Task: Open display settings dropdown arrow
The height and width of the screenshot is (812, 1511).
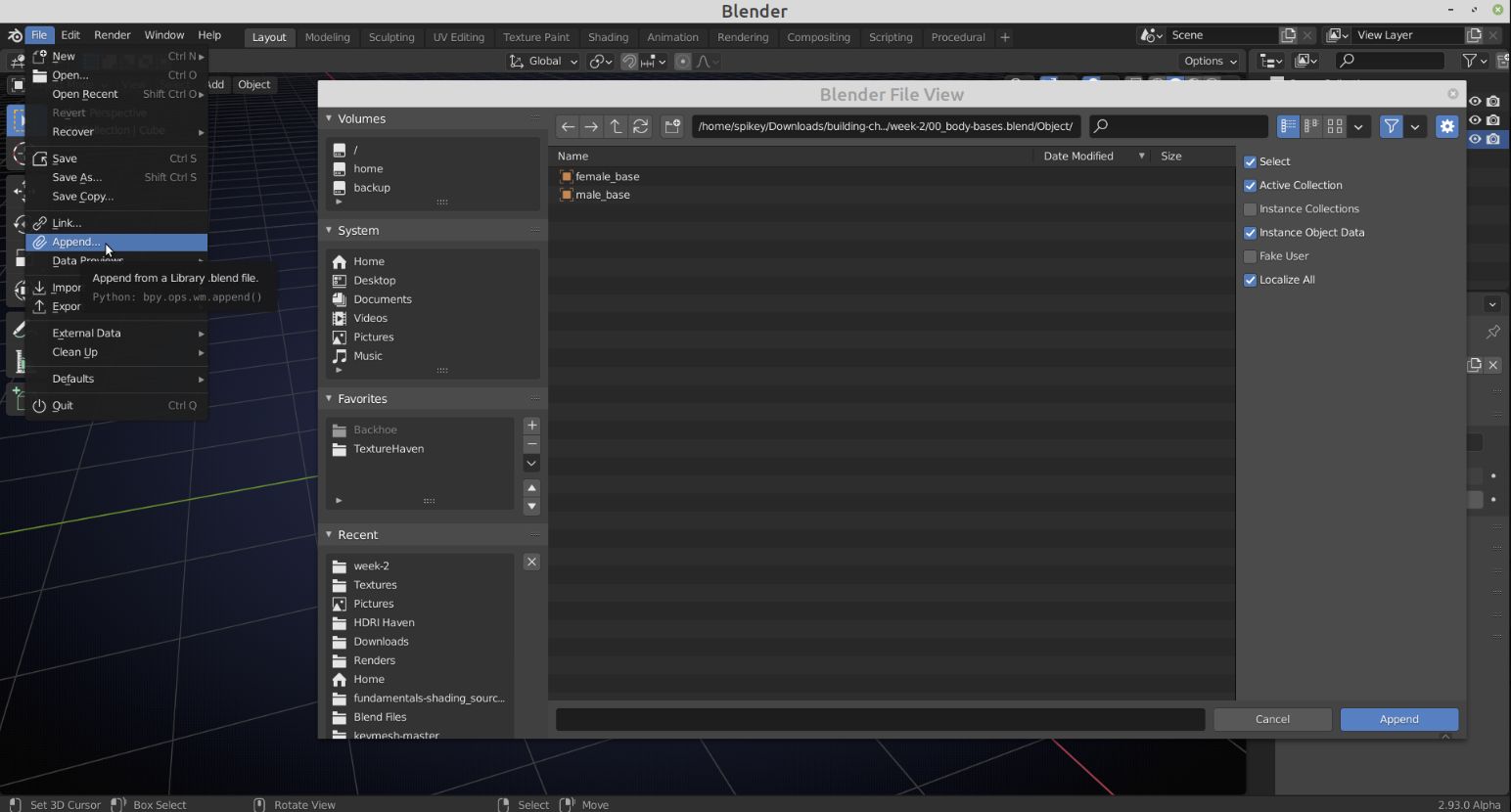Action: [1358, 126]
